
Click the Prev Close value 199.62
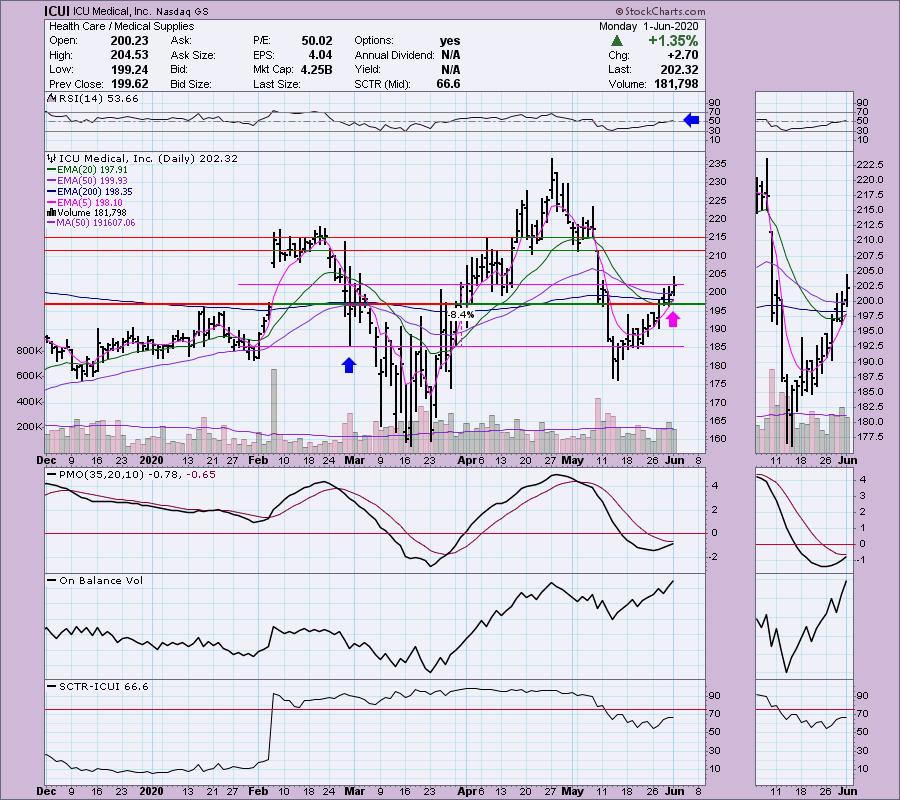click(129, 84)
